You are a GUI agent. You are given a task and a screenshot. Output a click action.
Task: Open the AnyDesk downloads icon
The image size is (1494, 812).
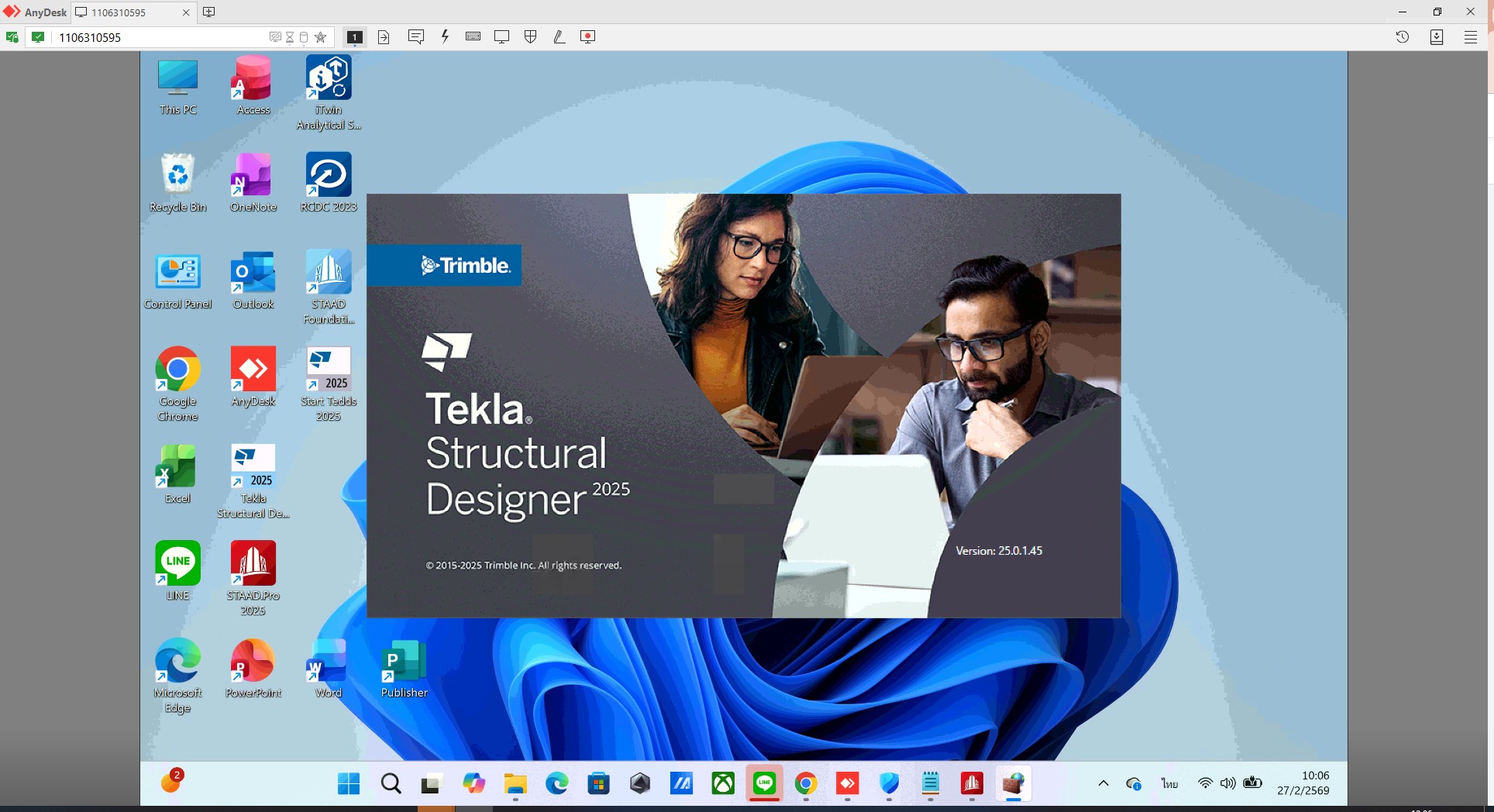pyautogui.click(x=1437, y=36)
